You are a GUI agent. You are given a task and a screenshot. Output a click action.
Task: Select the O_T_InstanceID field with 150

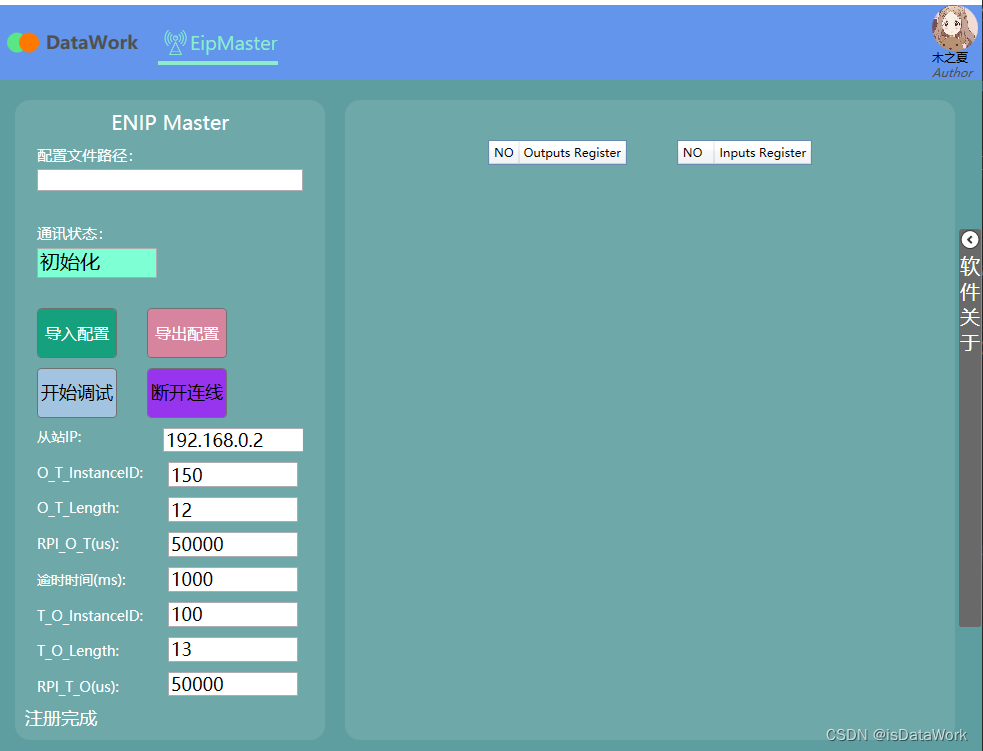(x=233, y=475)
